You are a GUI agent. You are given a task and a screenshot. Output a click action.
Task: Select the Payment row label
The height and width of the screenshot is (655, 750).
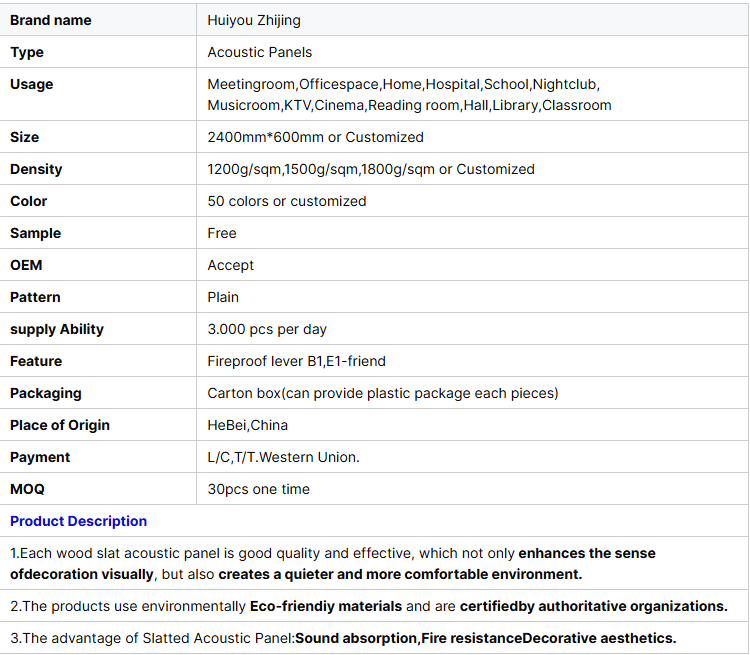(x=40, y=457)
